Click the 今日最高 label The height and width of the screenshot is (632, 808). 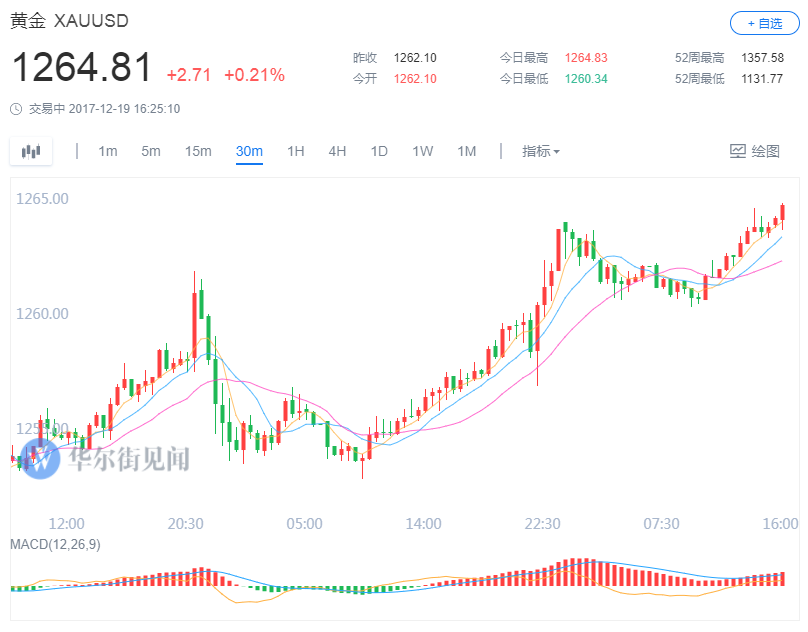524,58
